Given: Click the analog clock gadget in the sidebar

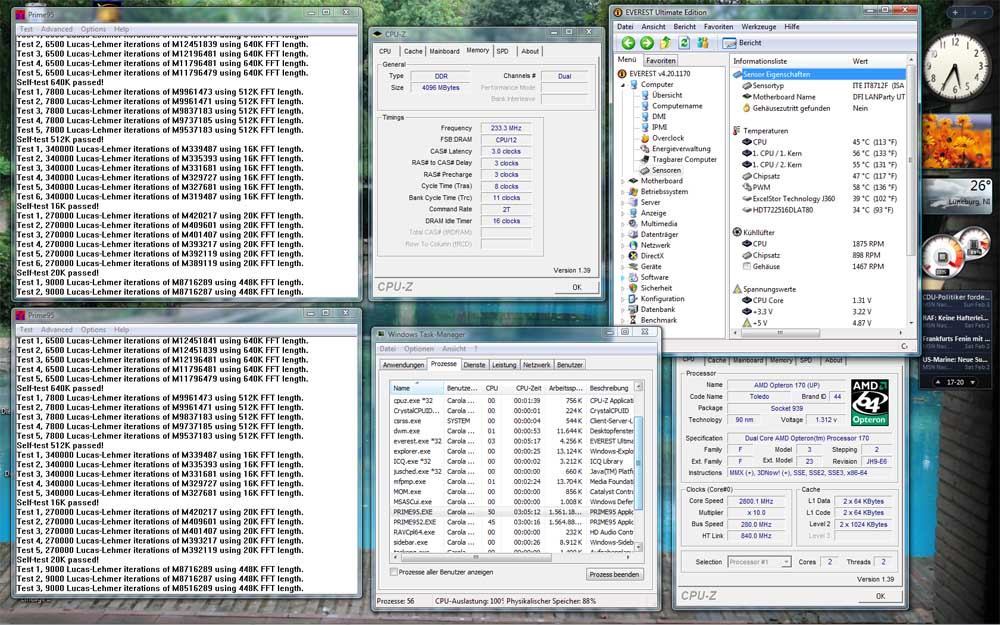Looking at the screenshot, I should 955,67.
